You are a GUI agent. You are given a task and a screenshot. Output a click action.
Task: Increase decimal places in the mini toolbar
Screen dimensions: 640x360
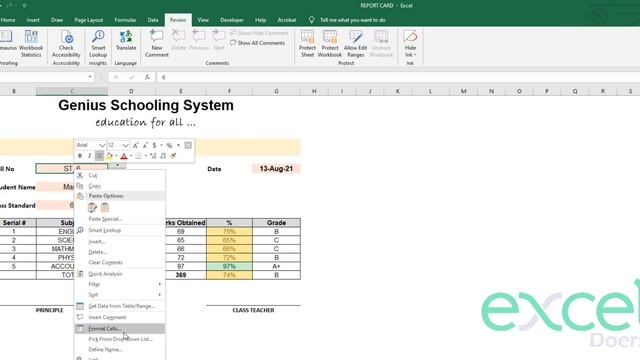153,156
